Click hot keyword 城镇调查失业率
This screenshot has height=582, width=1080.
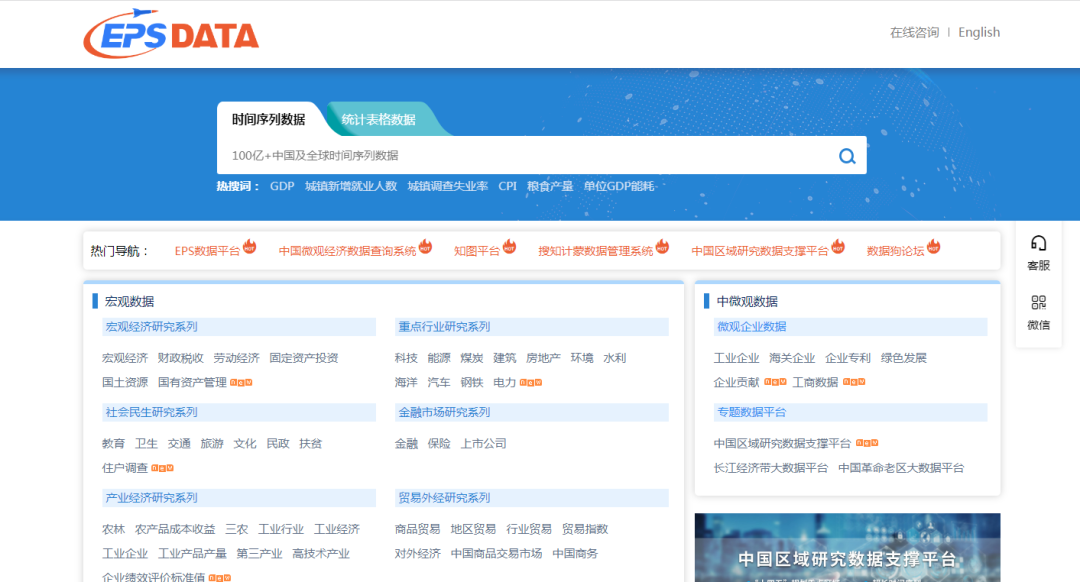(x=447, y=186)
